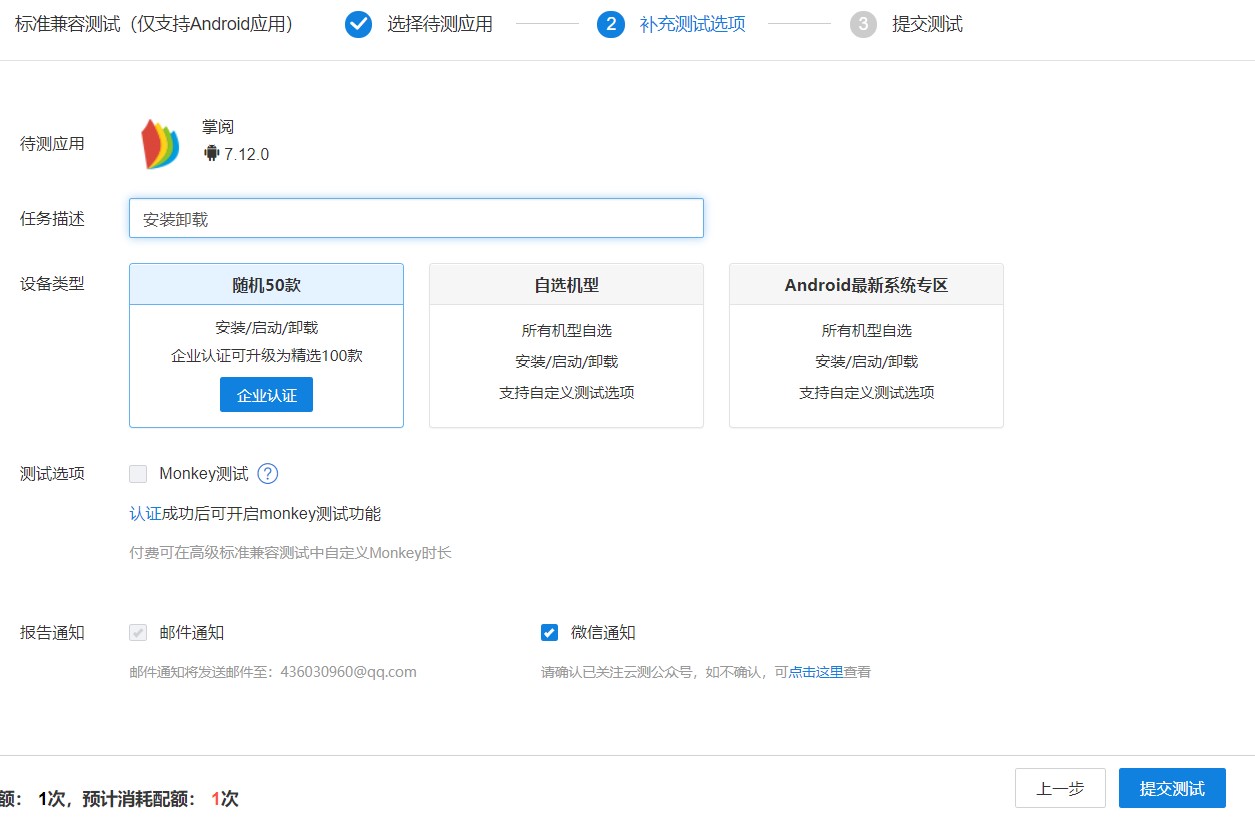The height and width of the screenshot is (822, 1255).
Task: Click the version text 7.12.0
Action: (247, 154)
